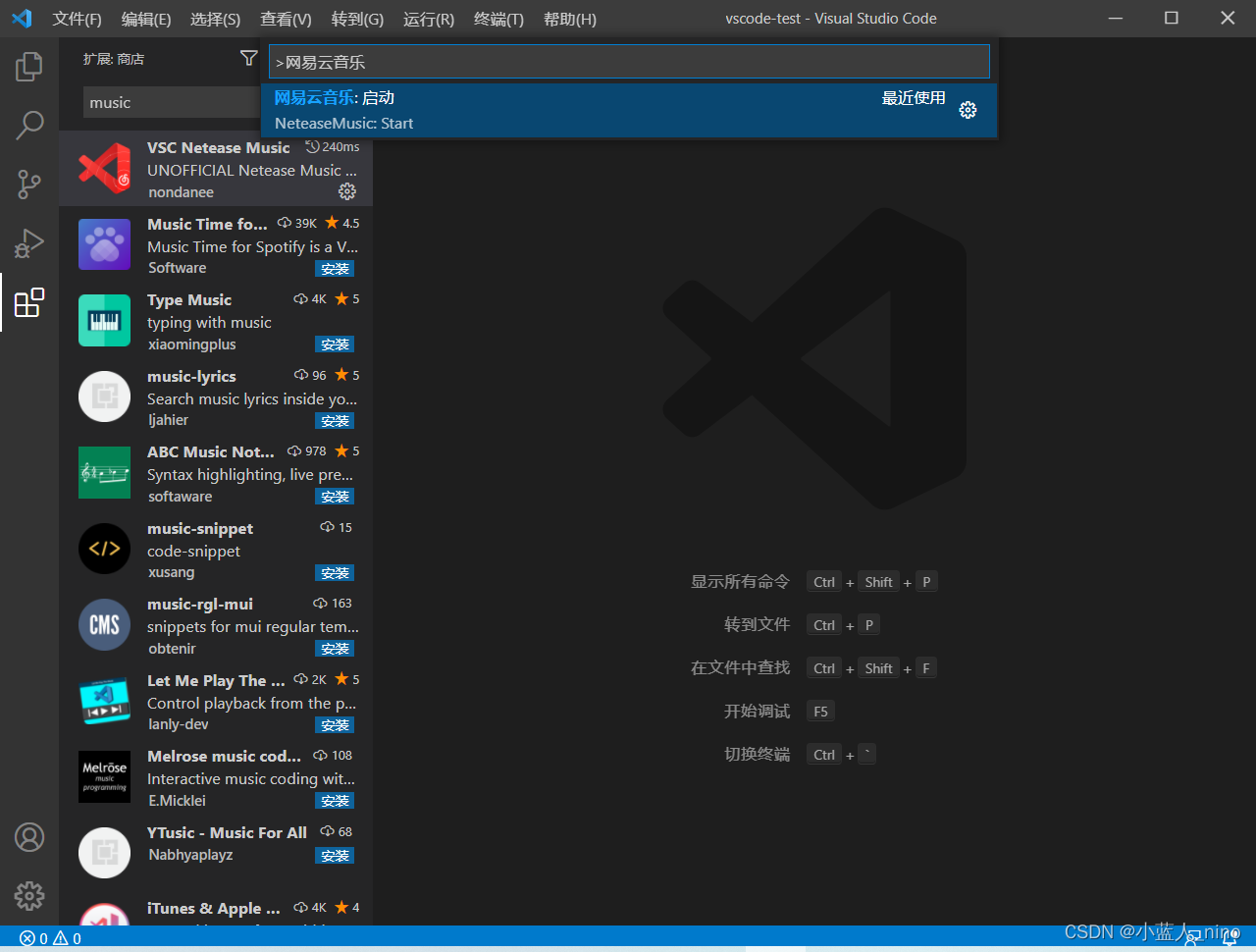Viewport: 1256px width, 952px height.
Task: Select the music-rgl-mui extension title
Action: (200, 604)
